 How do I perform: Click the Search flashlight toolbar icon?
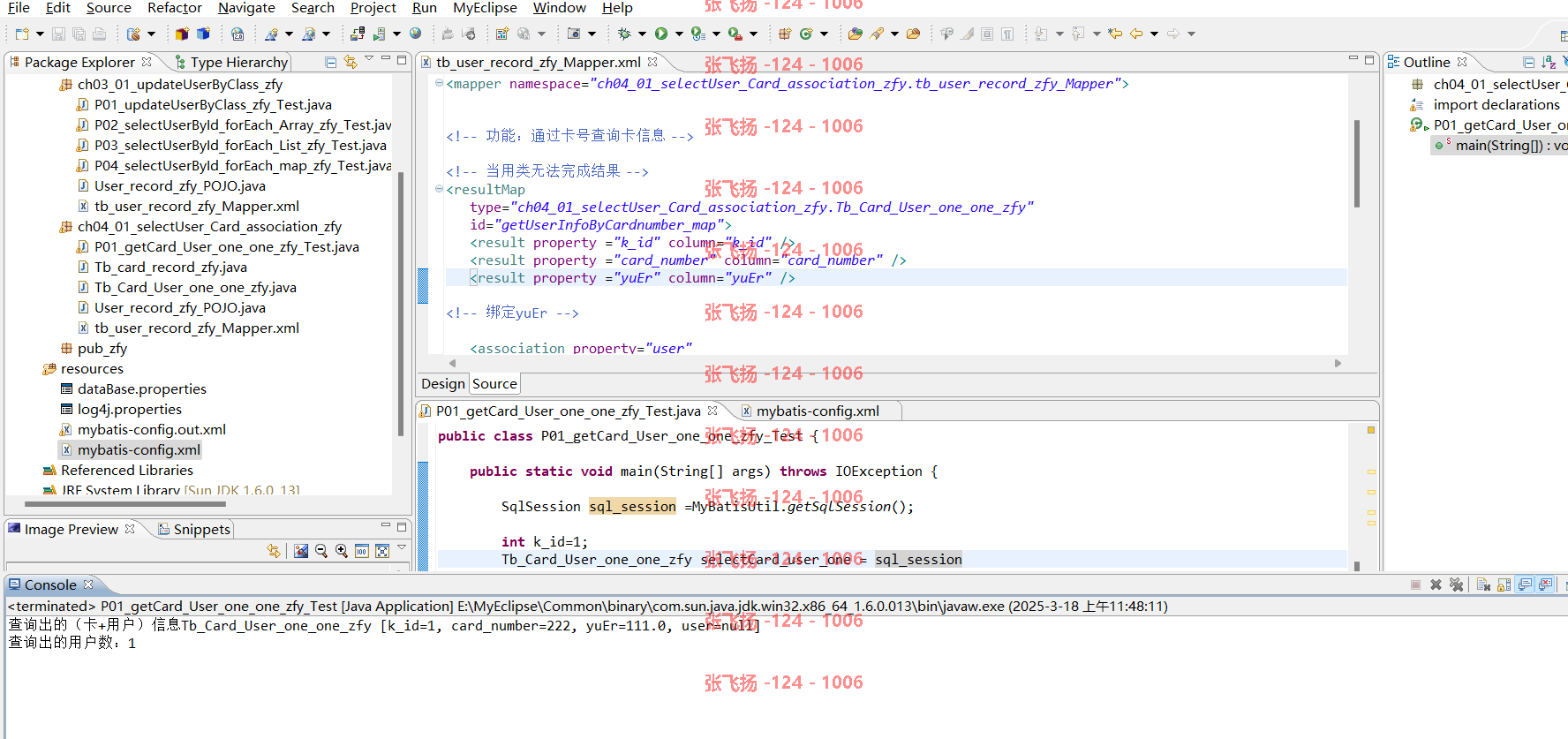tap(876, 34)
